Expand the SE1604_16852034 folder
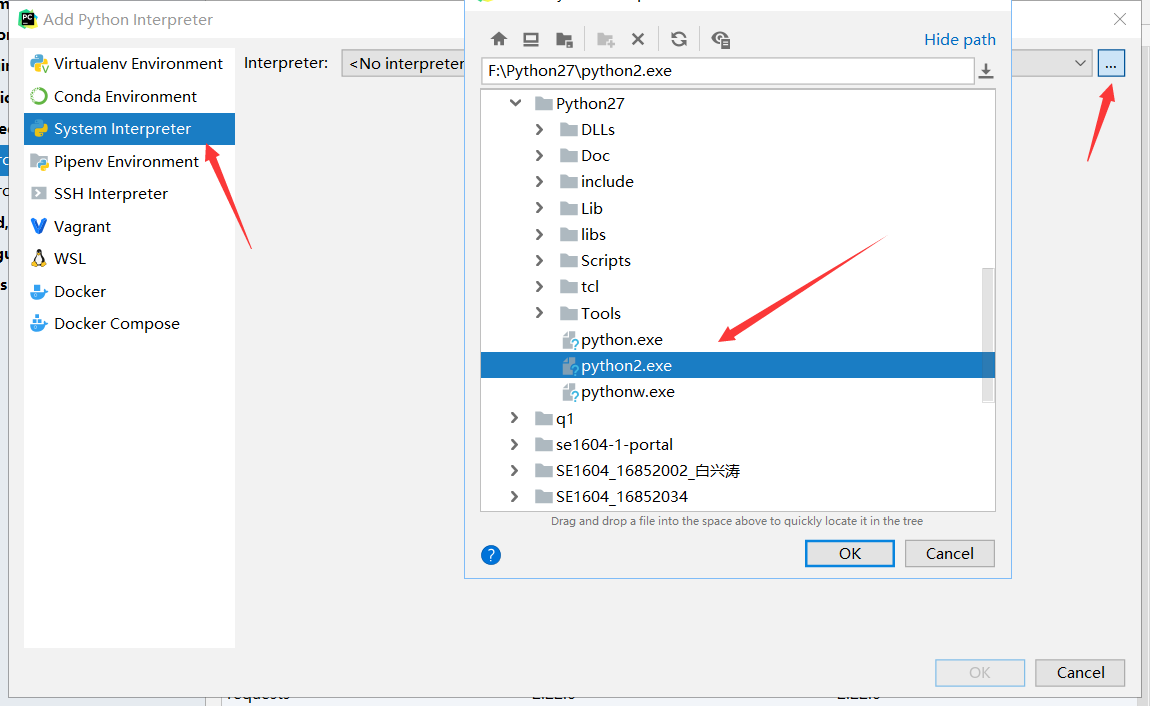 (514, 496)
